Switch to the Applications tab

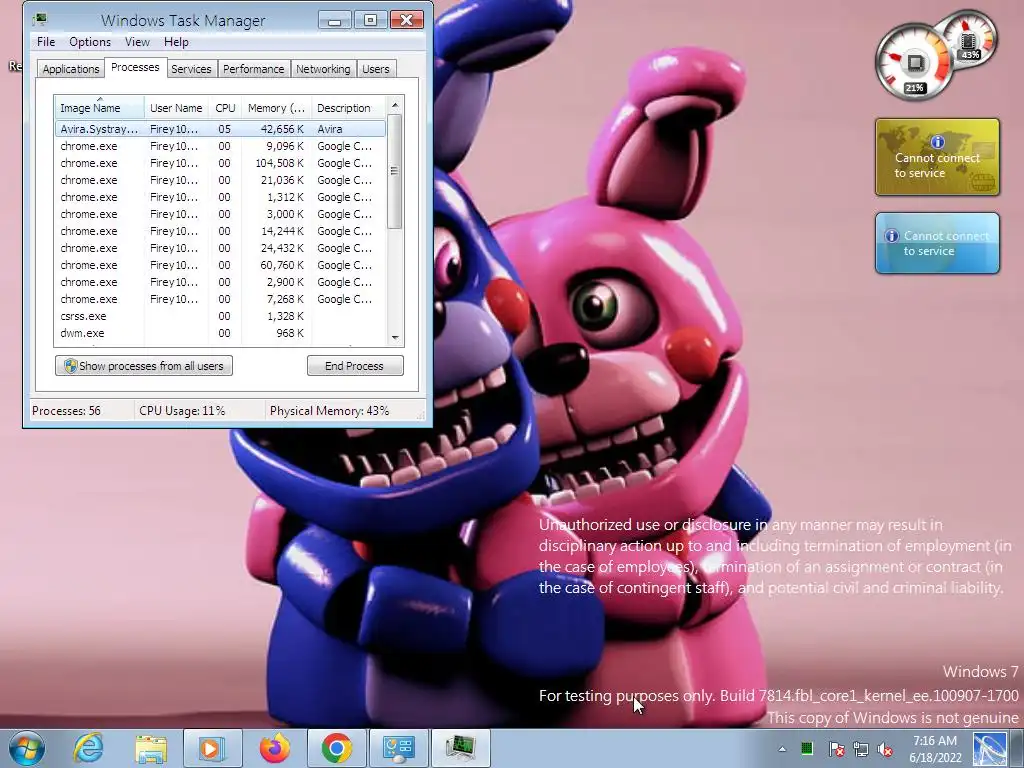[71, 69]
